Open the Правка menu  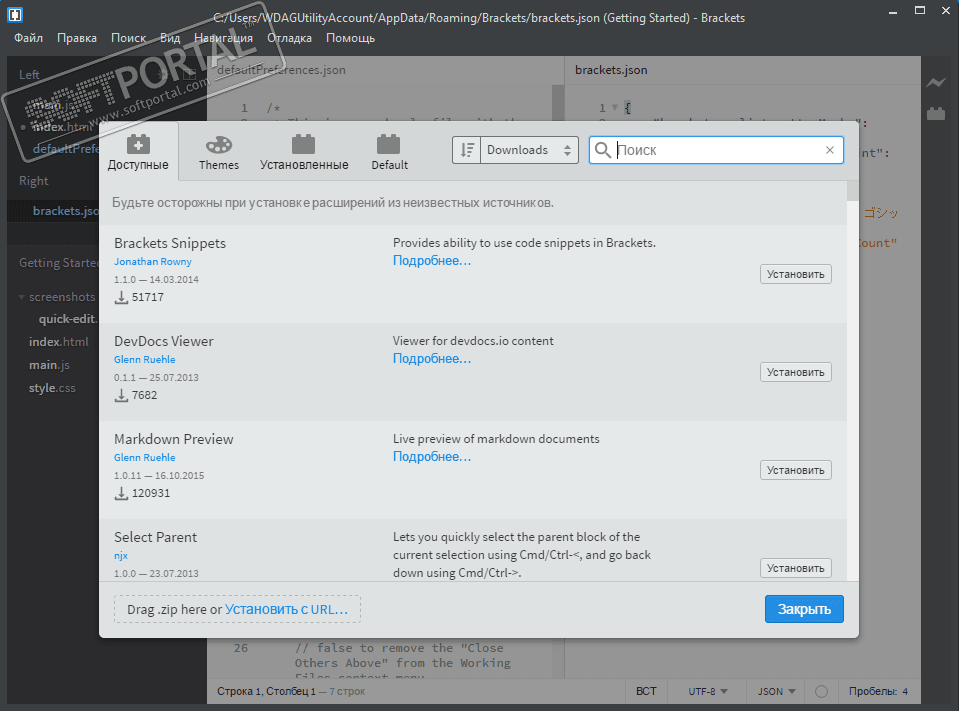[76, 38]
